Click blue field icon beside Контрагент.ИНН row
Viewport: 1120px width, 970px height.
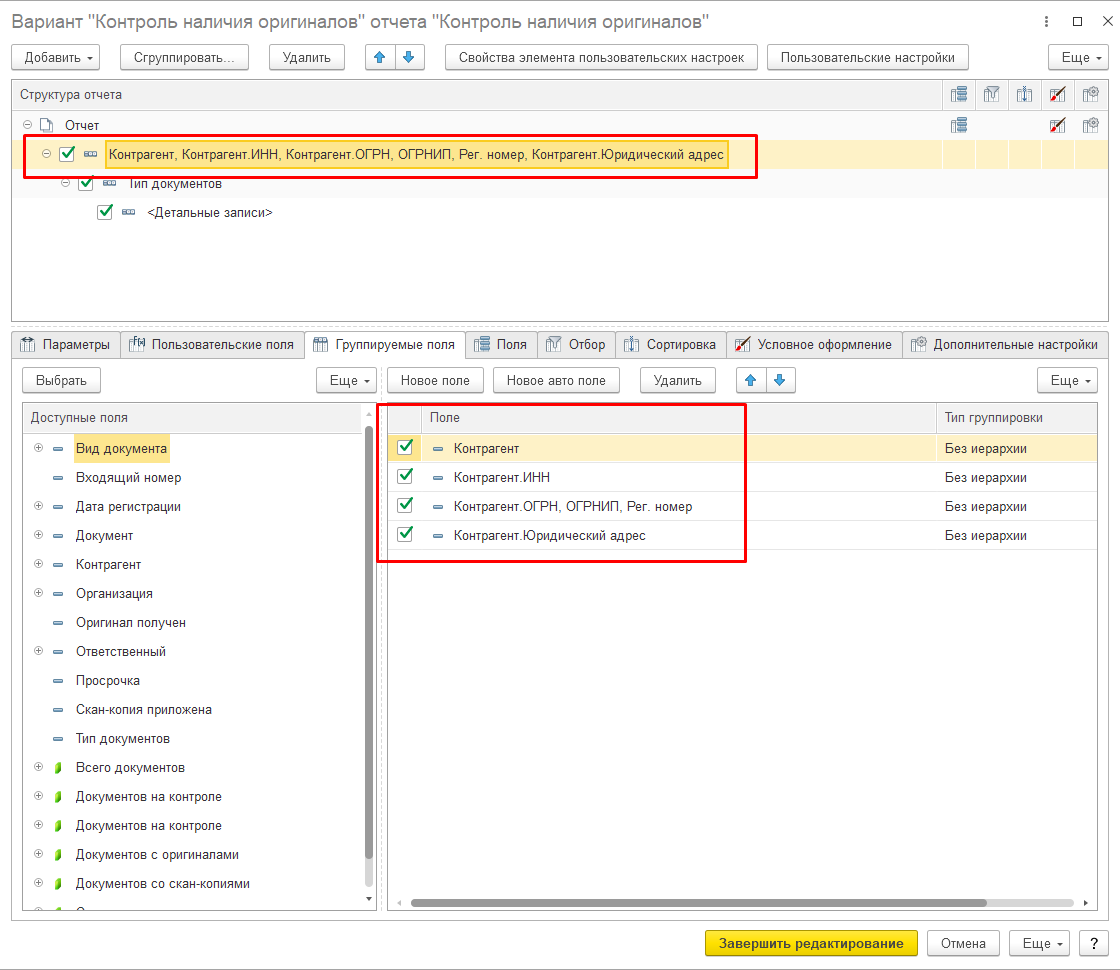pyautogui.click(x=438, y=478)
